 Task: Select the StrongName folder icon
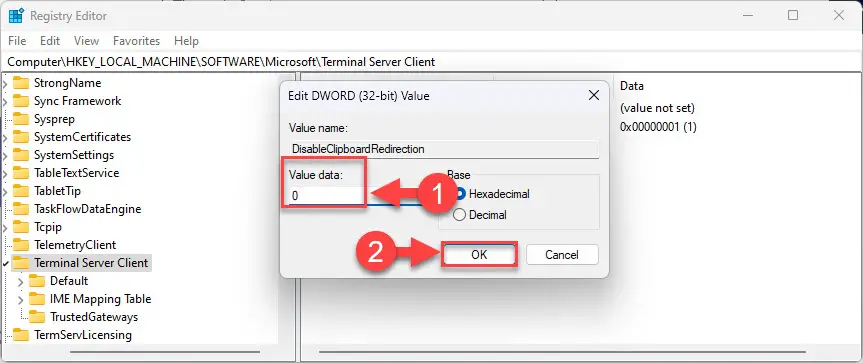point(21,83)
